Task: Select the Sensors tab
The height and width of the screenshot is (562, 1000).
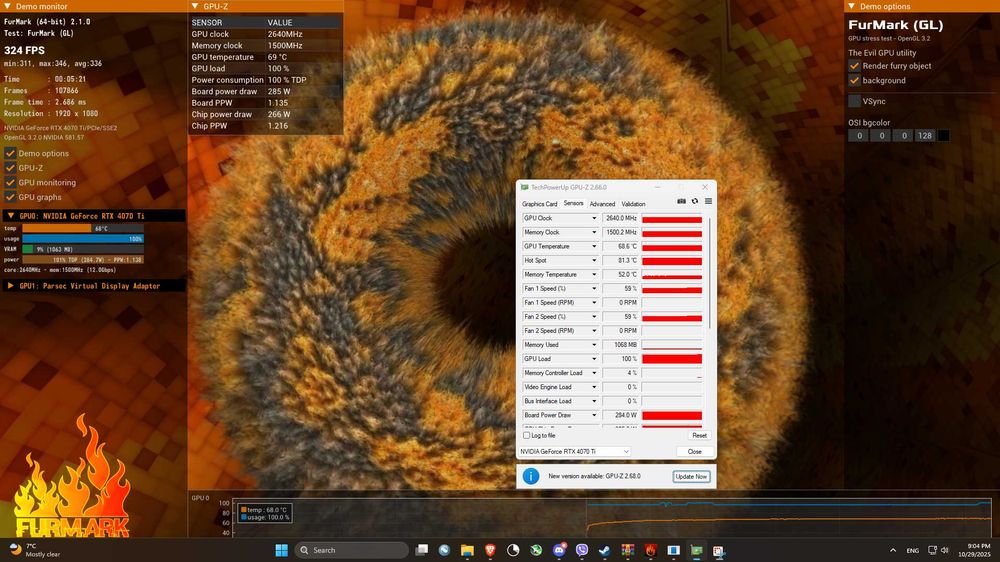Action: 573,203
